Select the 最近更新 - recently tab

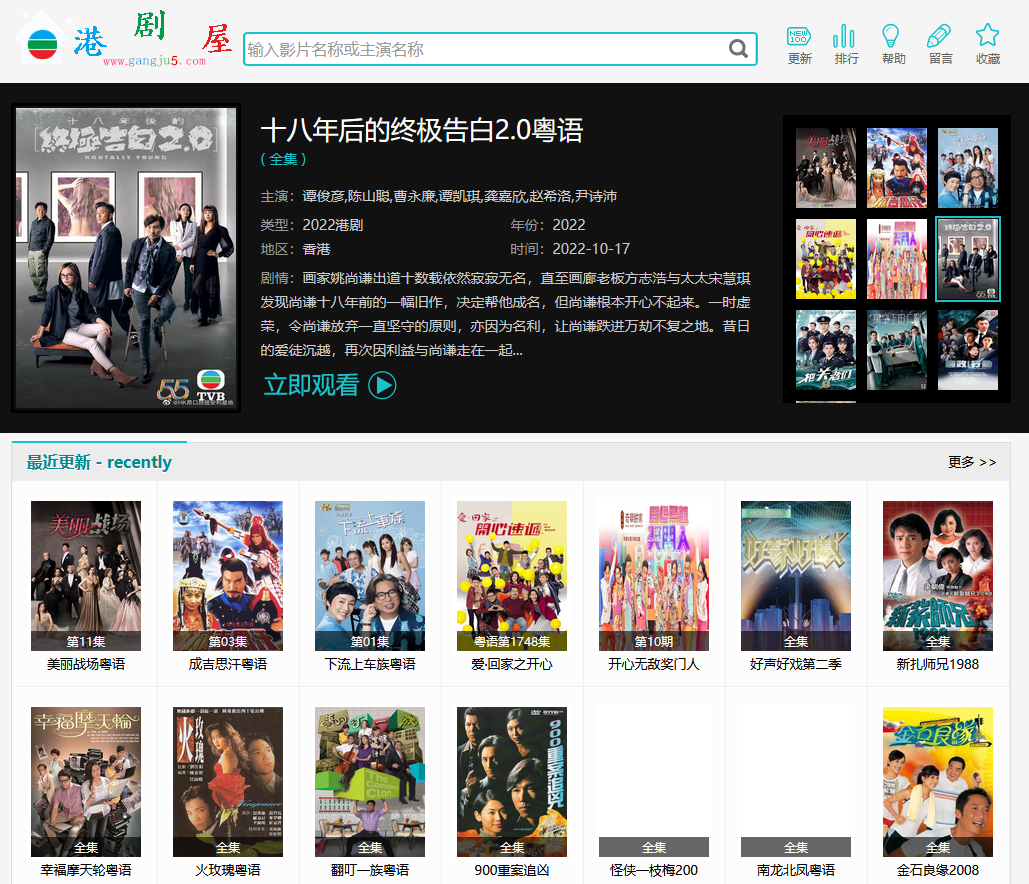tap(99, 462)
